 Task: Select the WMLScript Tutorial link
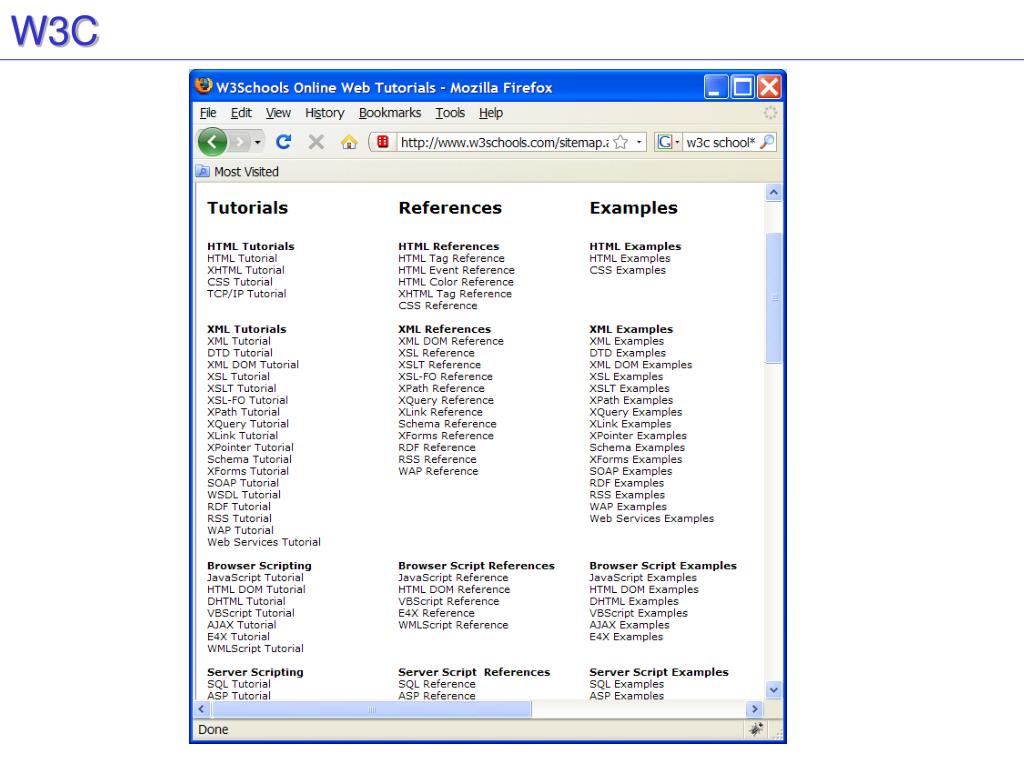pos(255,648)
